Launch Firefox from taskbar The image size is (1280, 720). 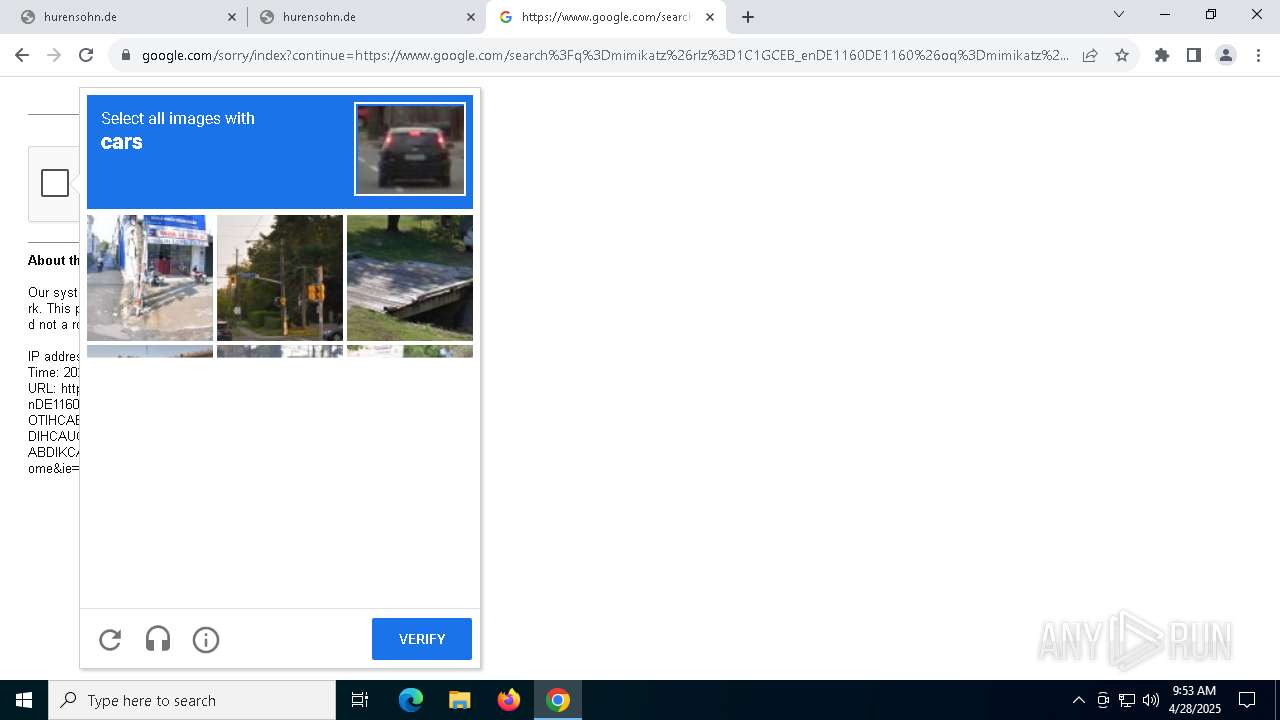[509, 700]
